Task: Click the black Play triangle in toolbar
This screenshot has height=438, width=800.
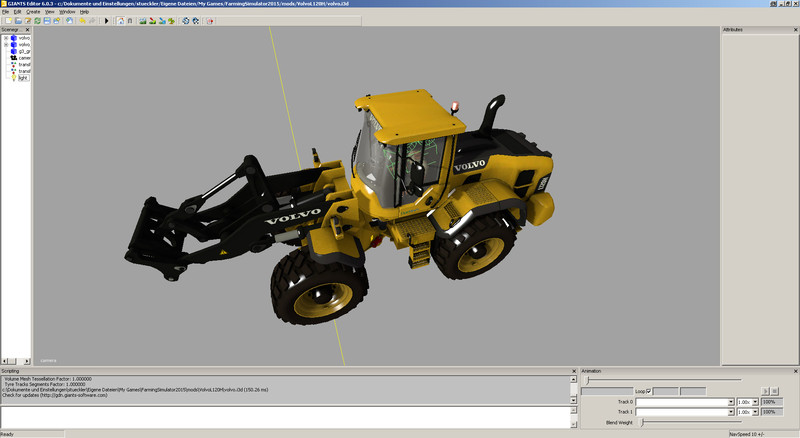Action: (x=107, y=21)
